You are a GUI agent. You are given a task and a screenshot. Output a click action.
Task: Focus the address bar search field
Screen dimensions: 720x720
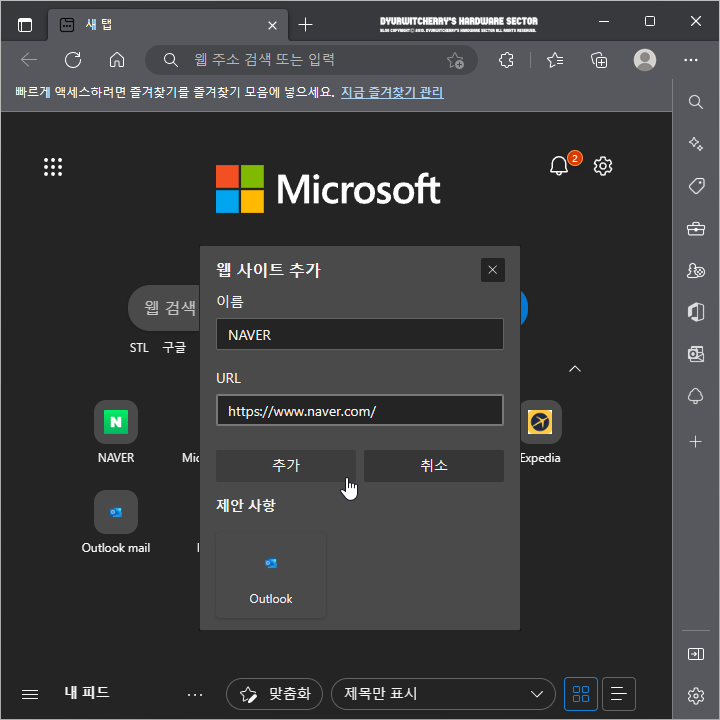click(x=311, y=60)
